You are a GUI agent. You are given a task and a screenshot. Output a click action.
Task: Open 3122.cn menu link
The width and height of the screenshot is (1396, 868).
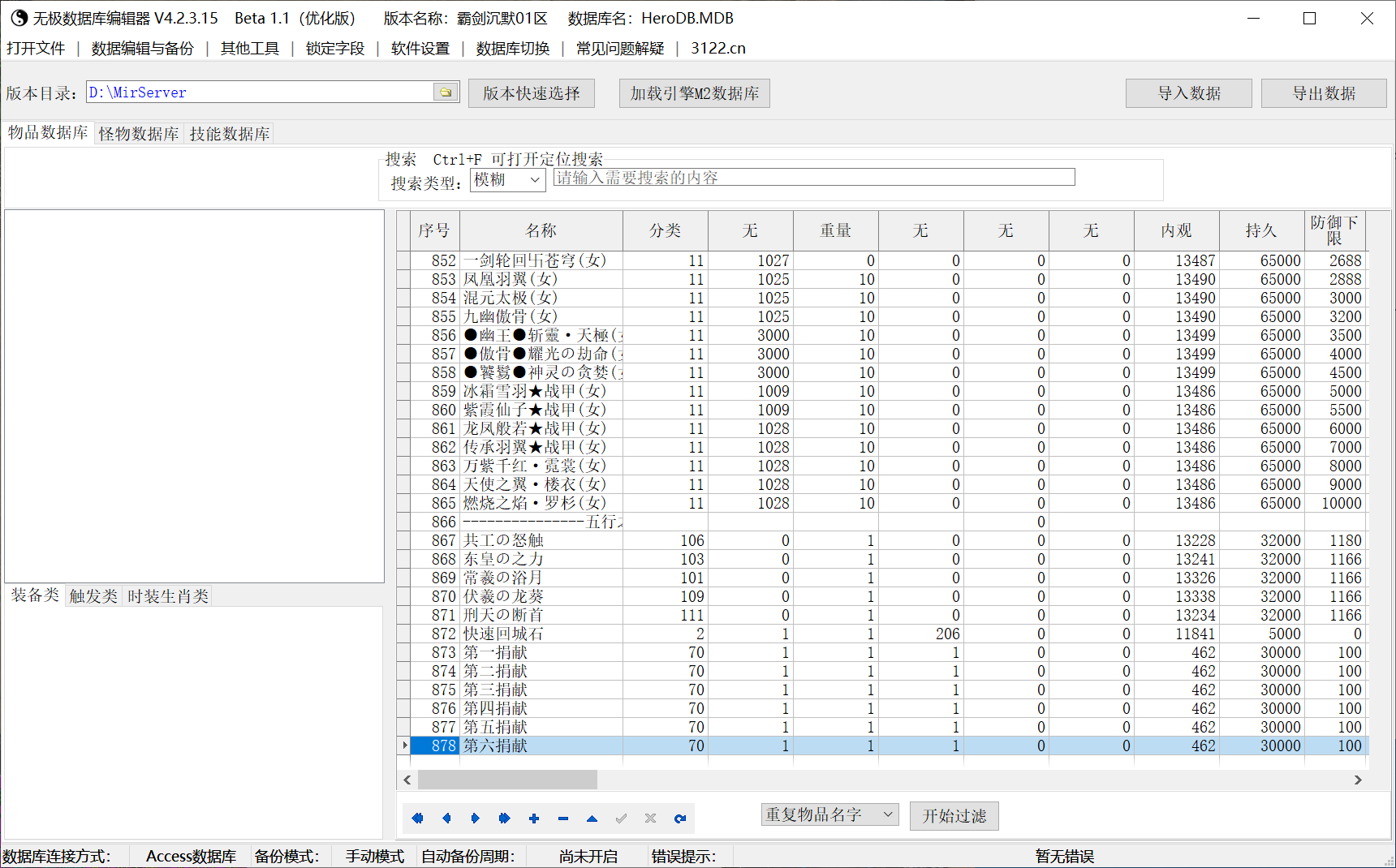(x=718, y=49)
